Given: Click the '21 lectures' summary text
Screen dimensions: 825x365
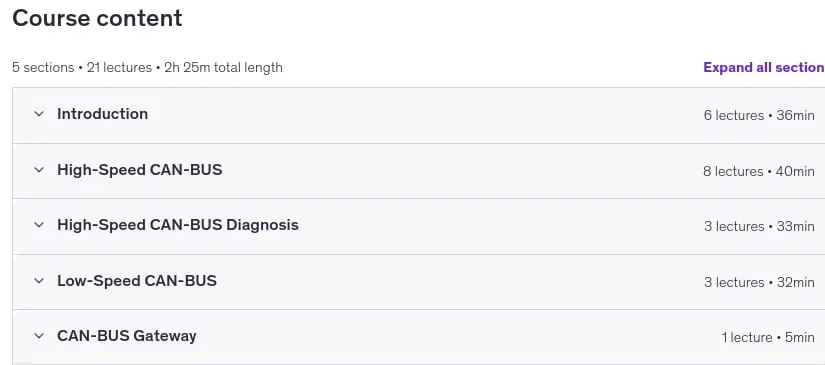Looking at the screenshot, I should pyautogui.click(x=119, y=68).
